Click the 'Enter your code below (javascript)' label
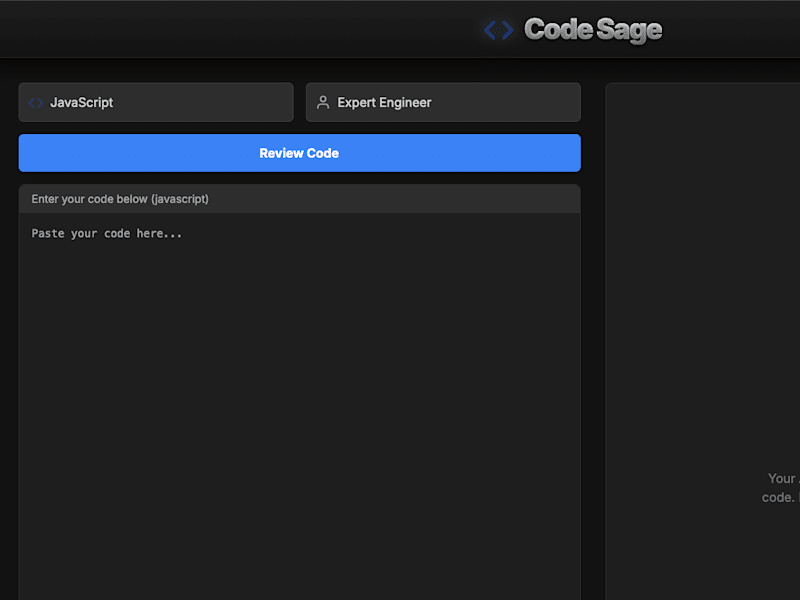This screenshot has height=600, width=800. [120, 199]
